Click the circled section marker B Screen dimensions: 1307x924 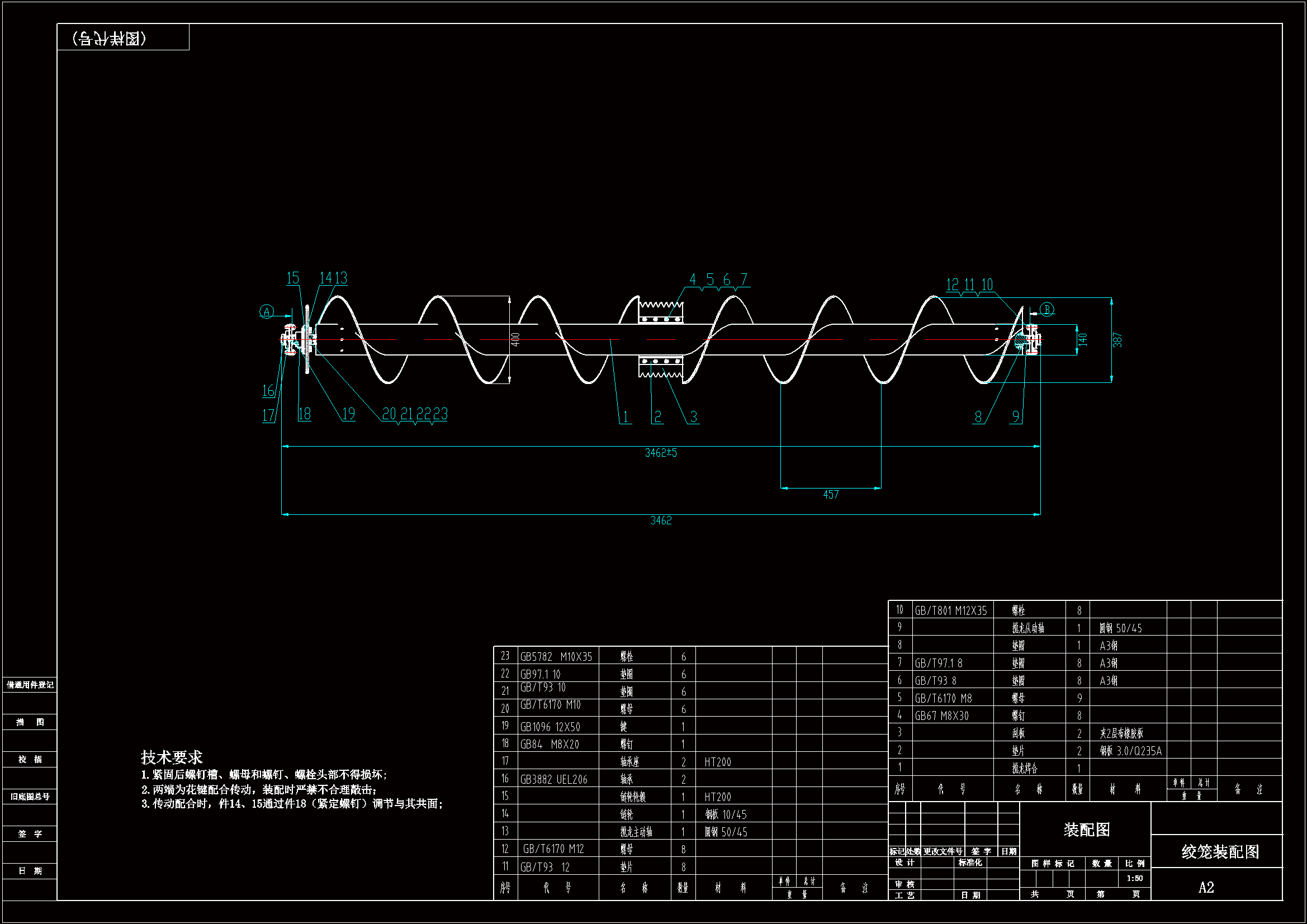(x=1046, y=309)
